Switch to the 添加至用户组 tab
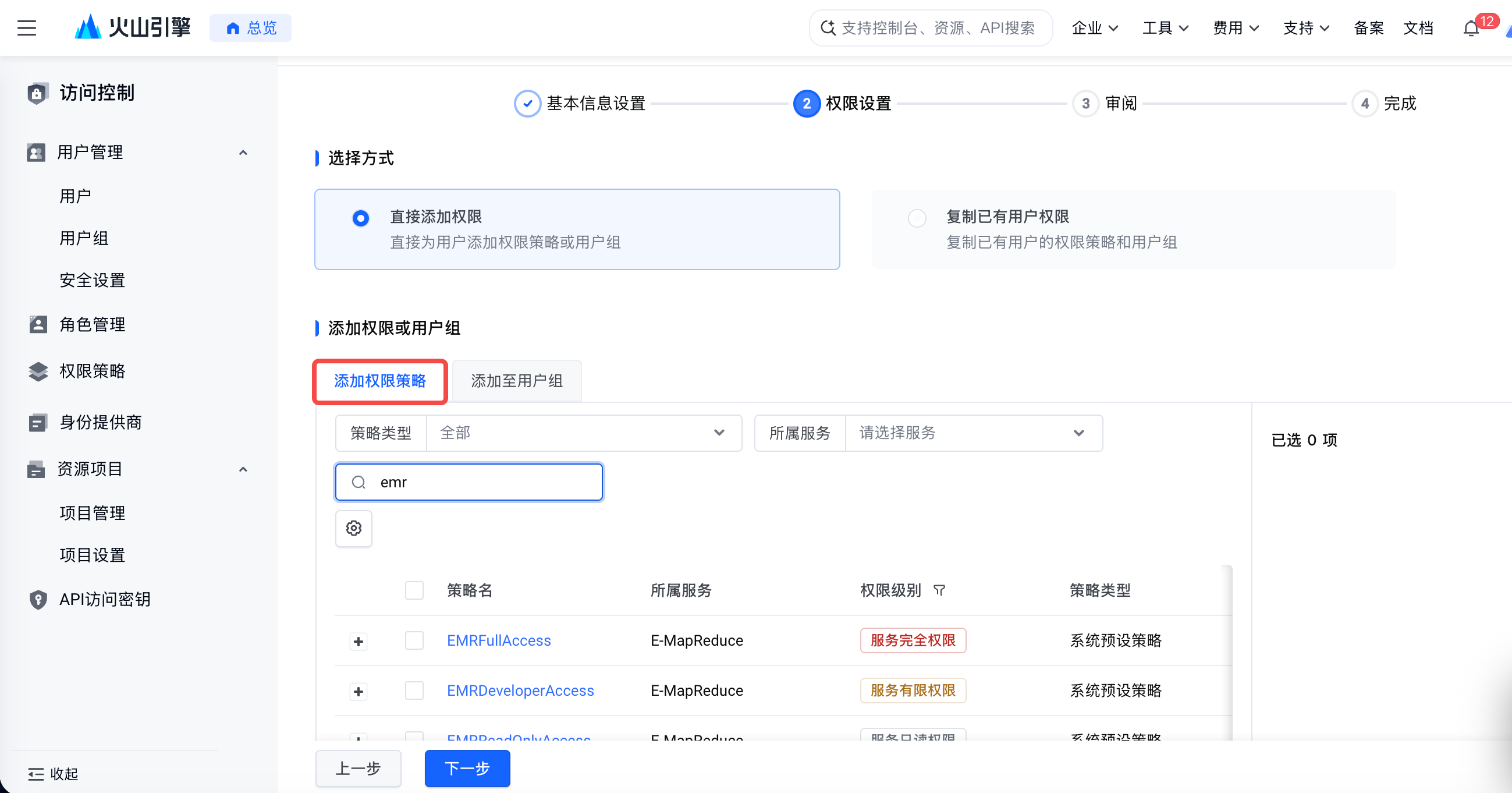 pos(517,381)
